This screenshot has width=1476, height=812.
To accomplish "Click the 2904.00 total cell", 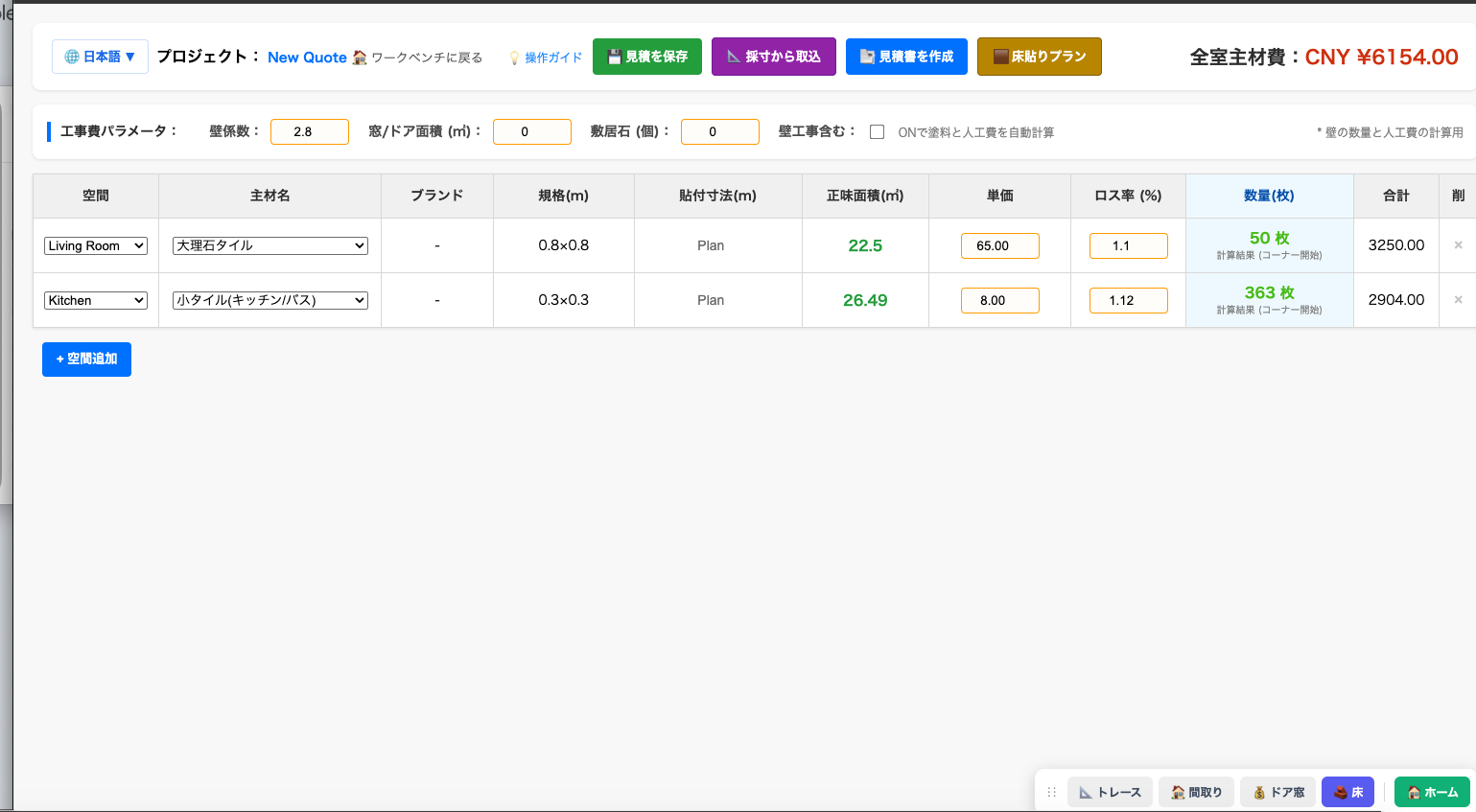I will [1396, 300].
